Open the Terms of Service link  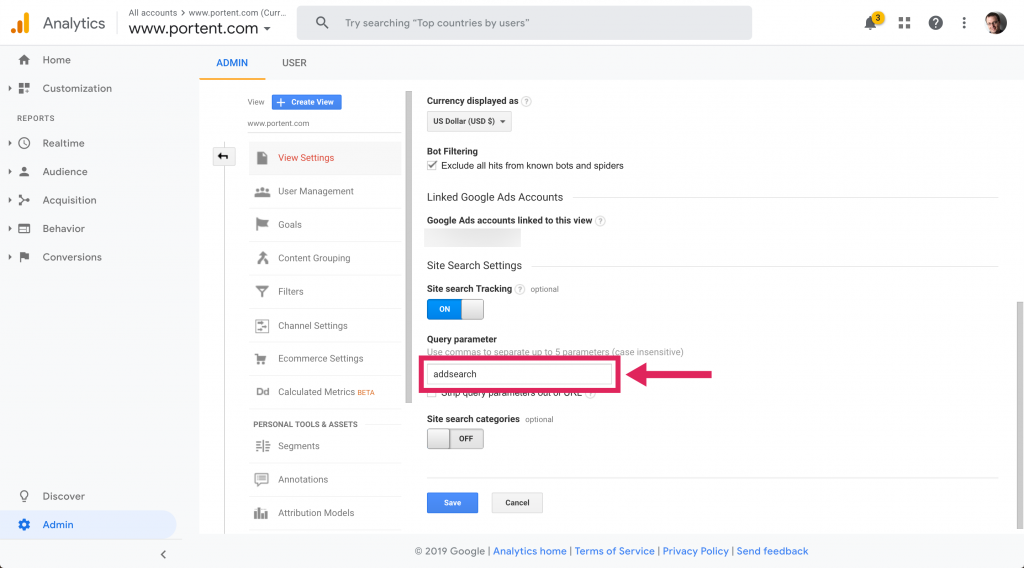click(615, 551)
